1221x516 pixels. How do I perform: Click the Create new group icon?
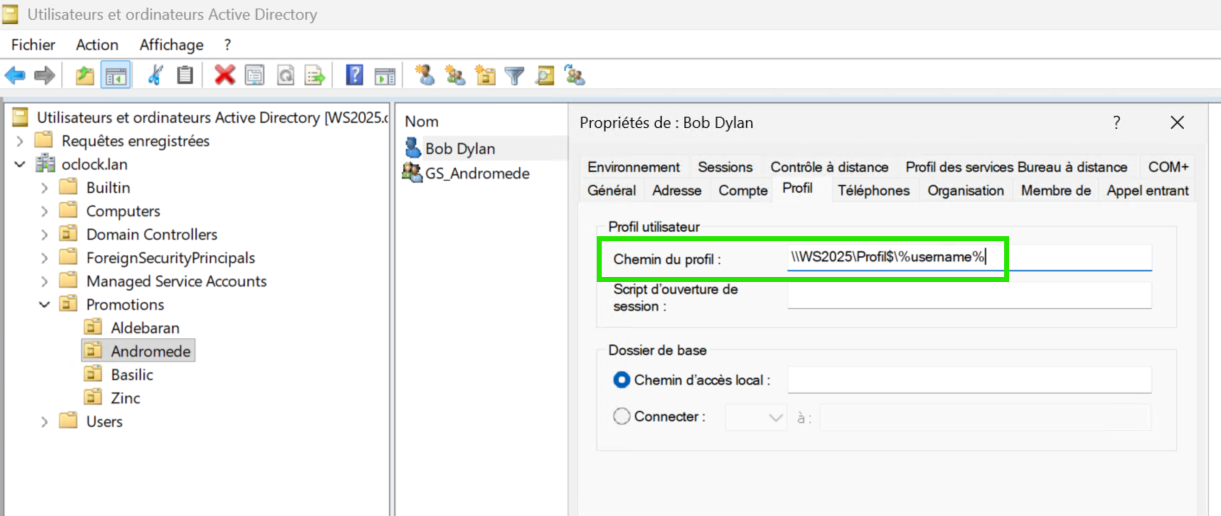coord(455,75)
